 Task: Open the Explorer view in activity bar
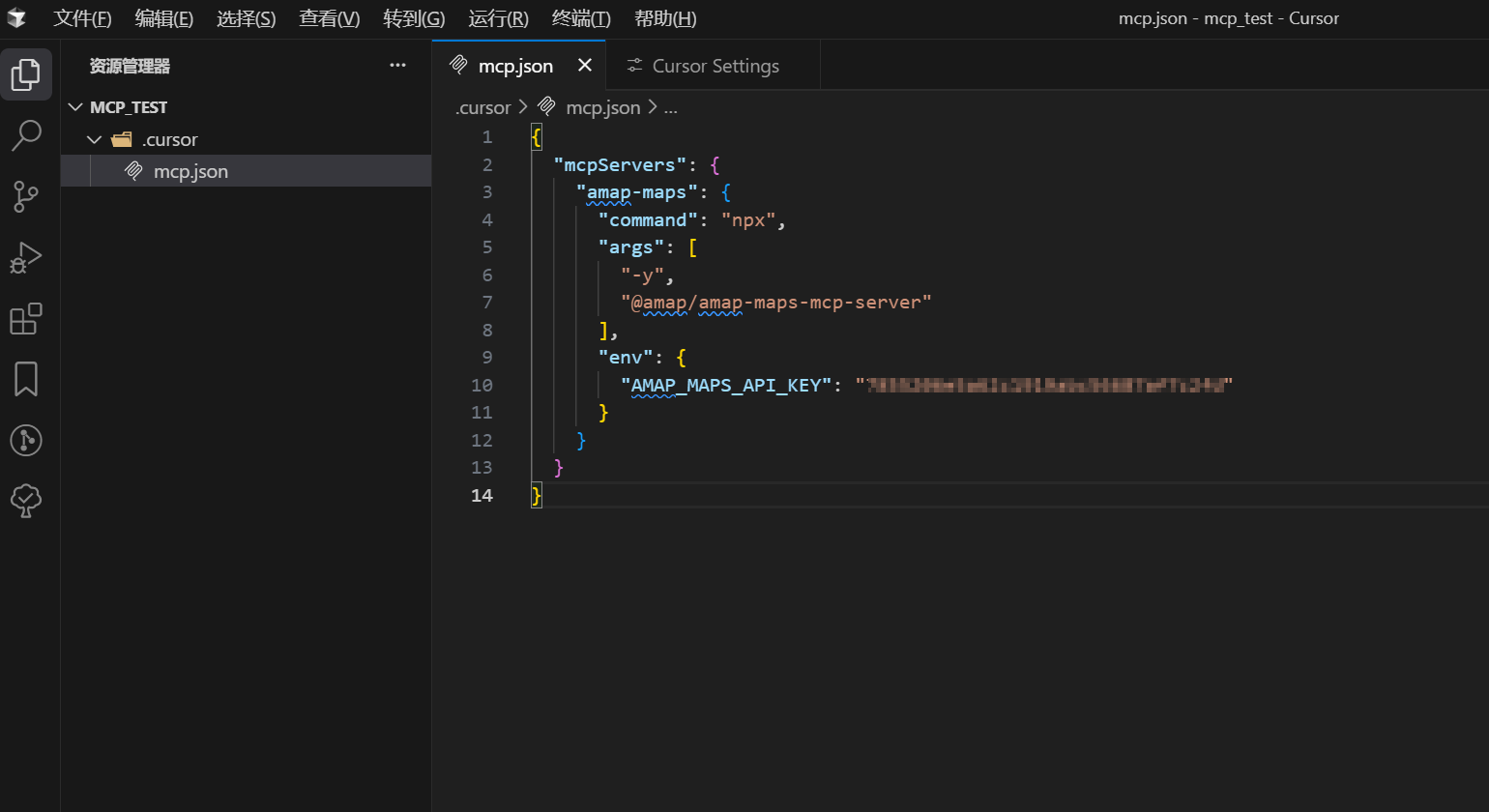point(26,74)
